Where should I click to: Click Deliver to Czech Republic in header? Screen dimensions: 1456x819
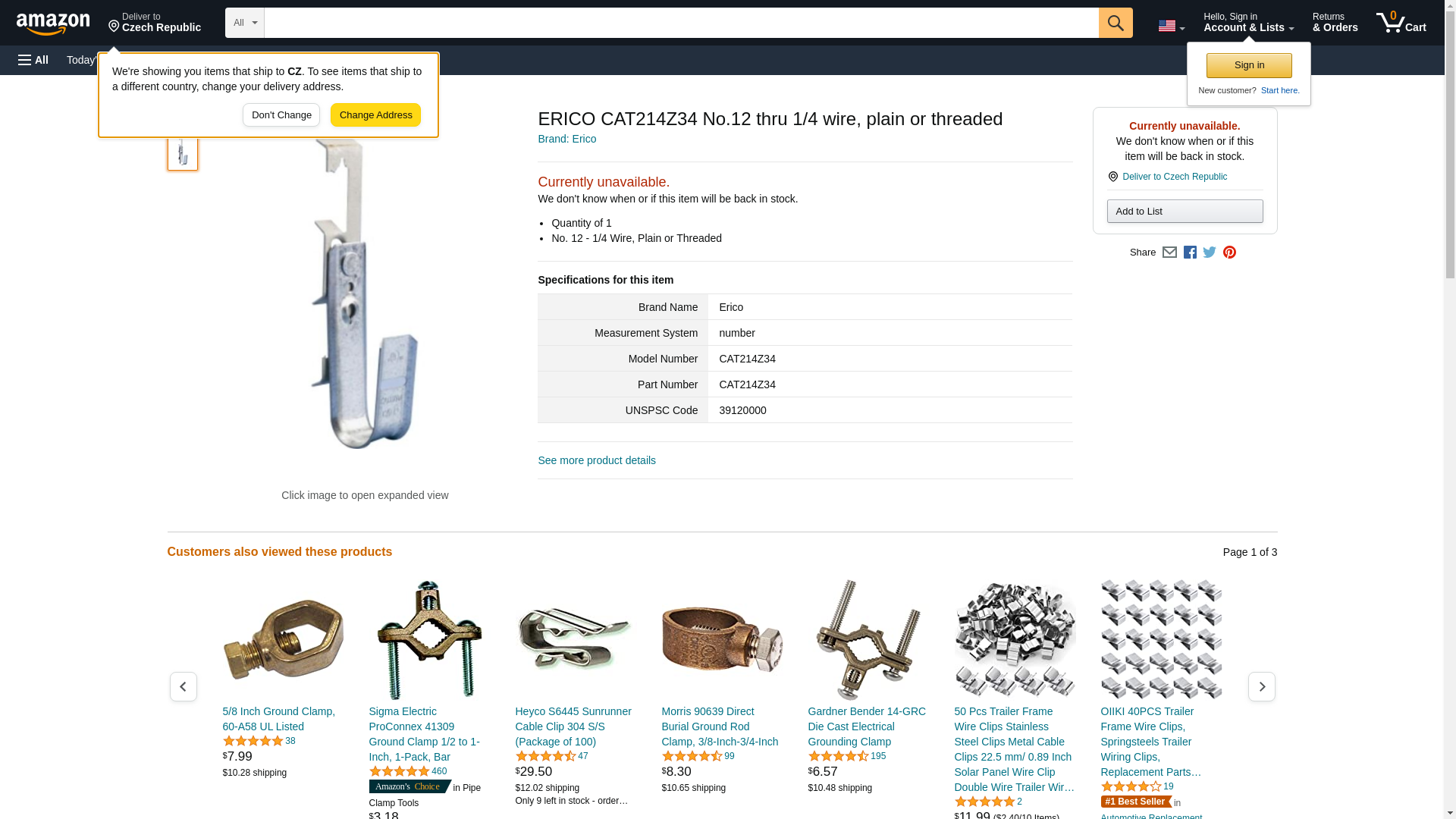pos(154,23)
